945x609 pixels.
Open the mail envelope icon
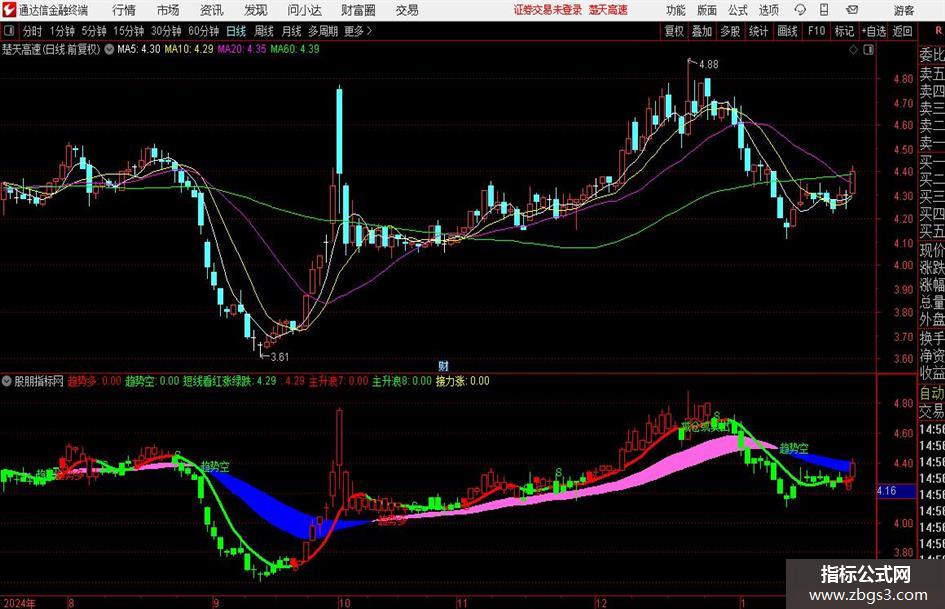[852, 10]
